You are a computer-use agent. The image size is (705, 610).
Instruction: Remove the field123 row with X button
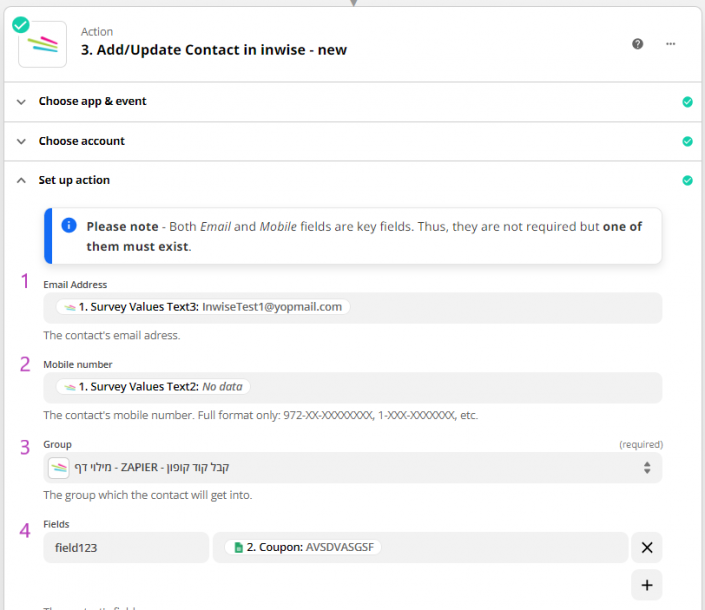(x=647, y=548)
